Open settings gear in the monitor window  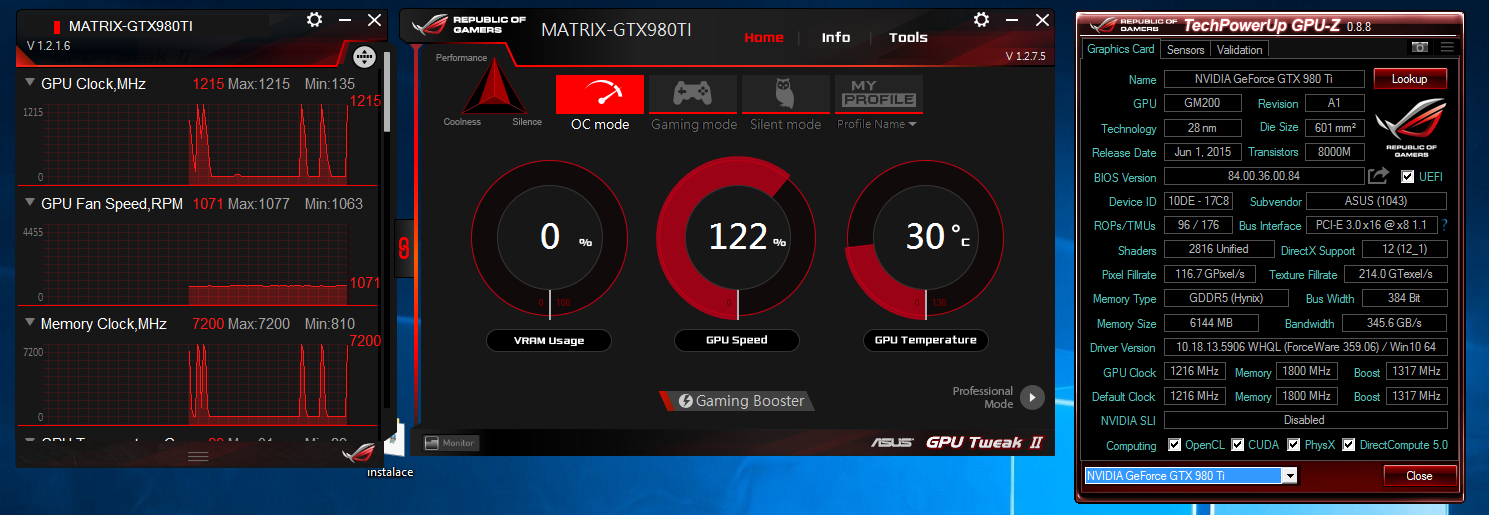pyautogui.click(x=314, y=20)
